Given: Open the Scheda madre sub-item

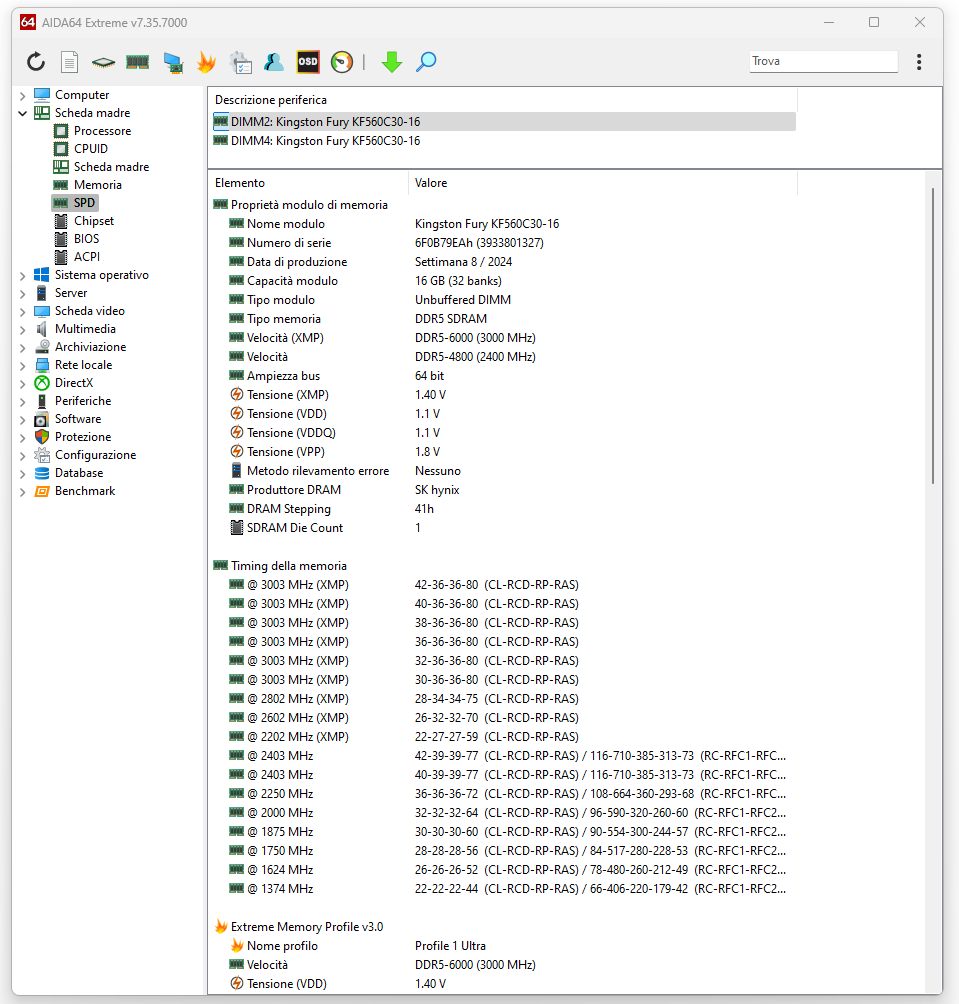Looking at the screenshot, I should (x=111, y=166).
